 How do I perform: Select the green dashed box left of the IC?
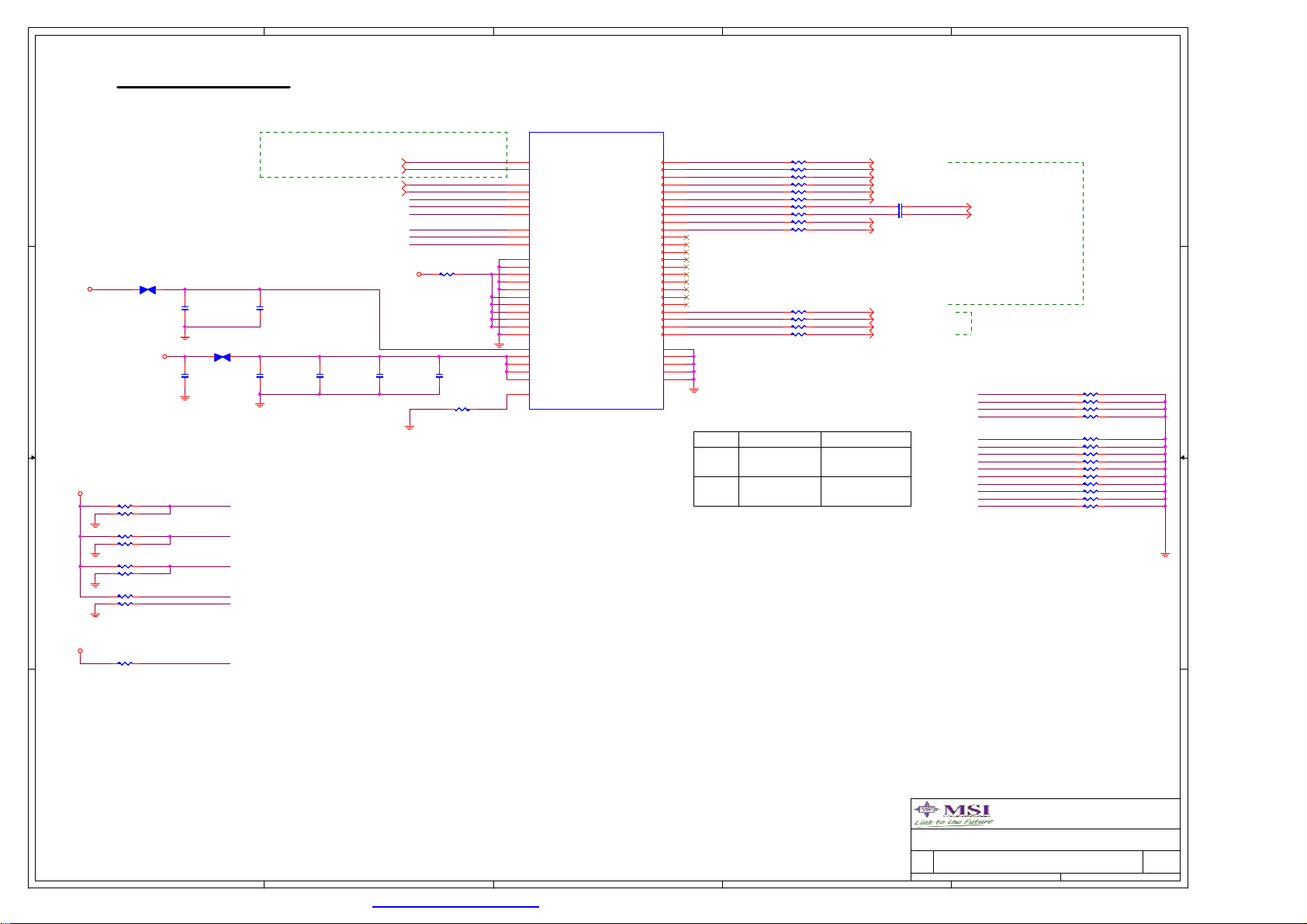pos(383,154)
